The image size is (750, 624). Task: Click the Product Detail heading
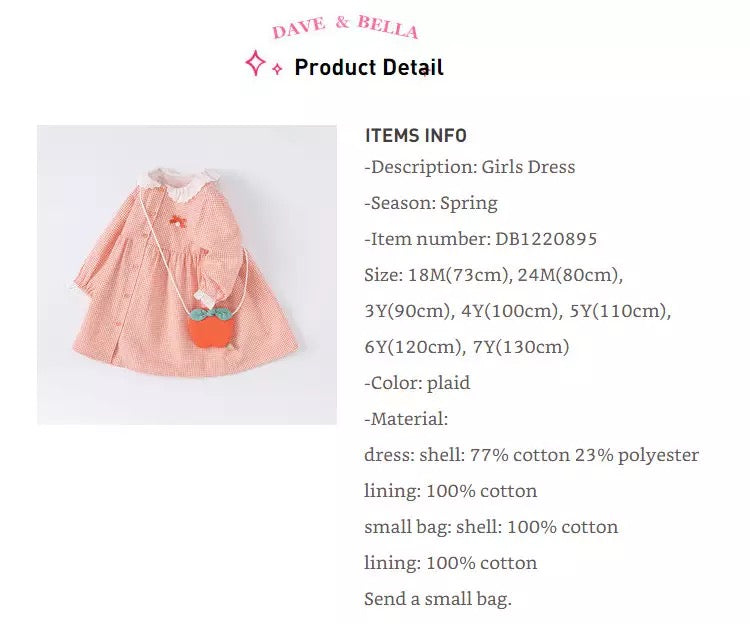[369, 67]
